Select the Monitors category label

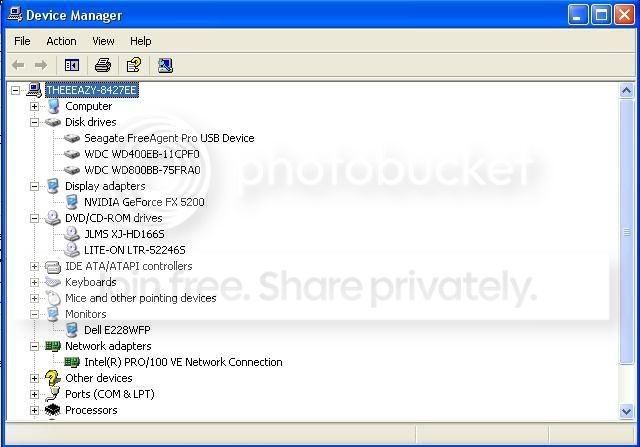[x=85, y=314]
